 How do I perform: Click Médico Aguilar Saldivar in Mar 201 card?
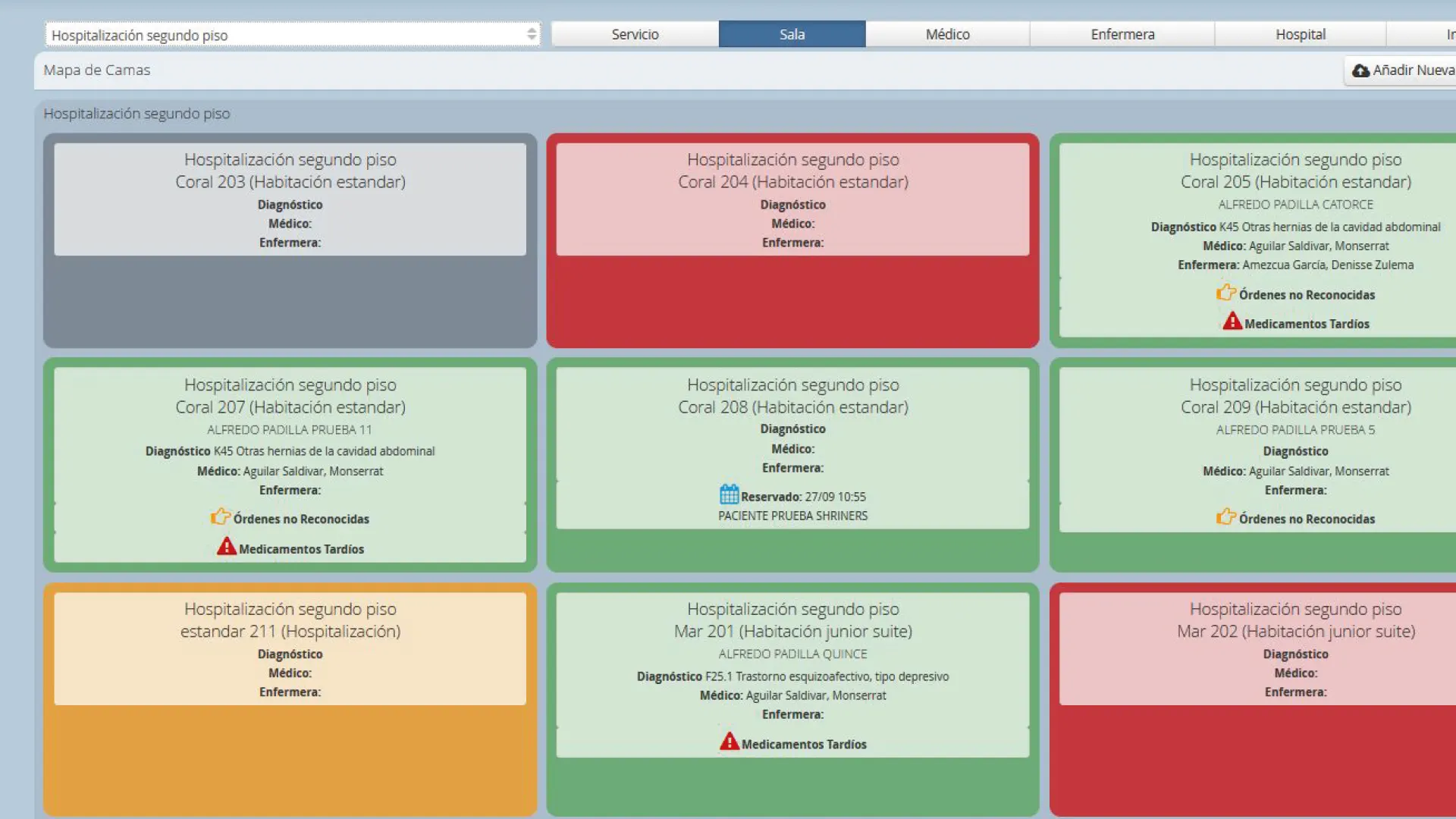tap(792, 695)
